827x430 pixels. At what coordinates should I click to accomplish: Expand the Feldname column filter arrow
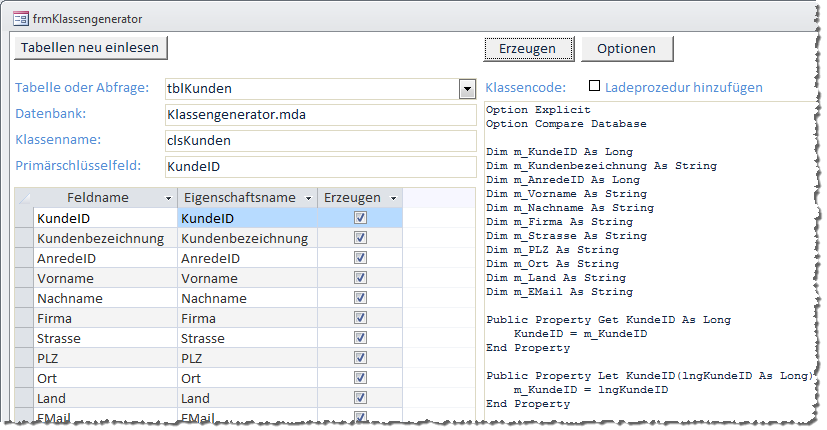coord(166,198)
